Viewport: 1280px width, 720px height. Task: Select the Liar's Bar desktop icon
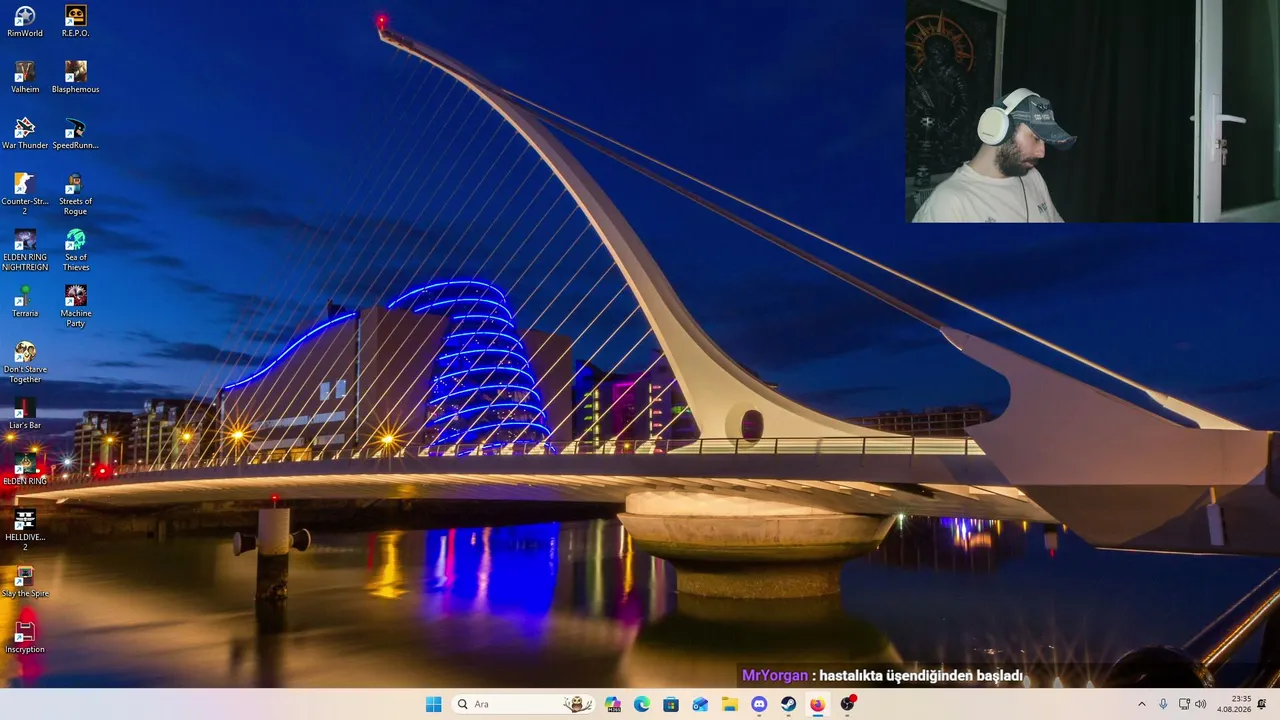click(x=25, y=413)
